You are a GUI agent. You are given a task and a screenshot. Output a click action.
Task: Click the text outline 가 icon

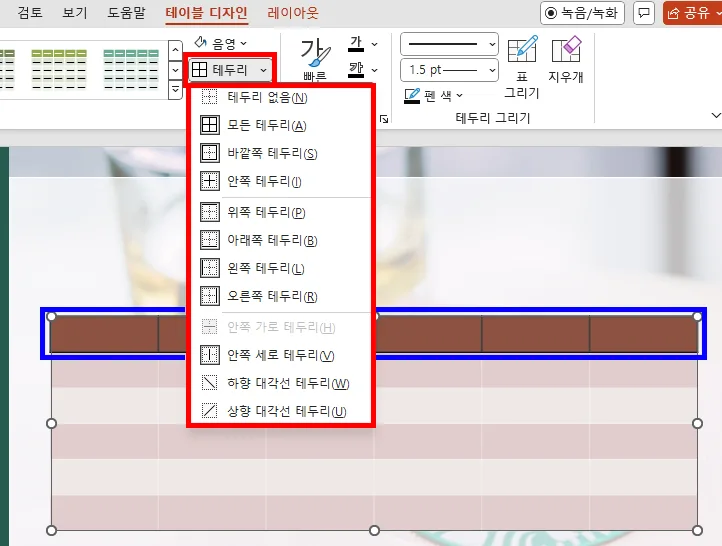(x=355, y=70)
